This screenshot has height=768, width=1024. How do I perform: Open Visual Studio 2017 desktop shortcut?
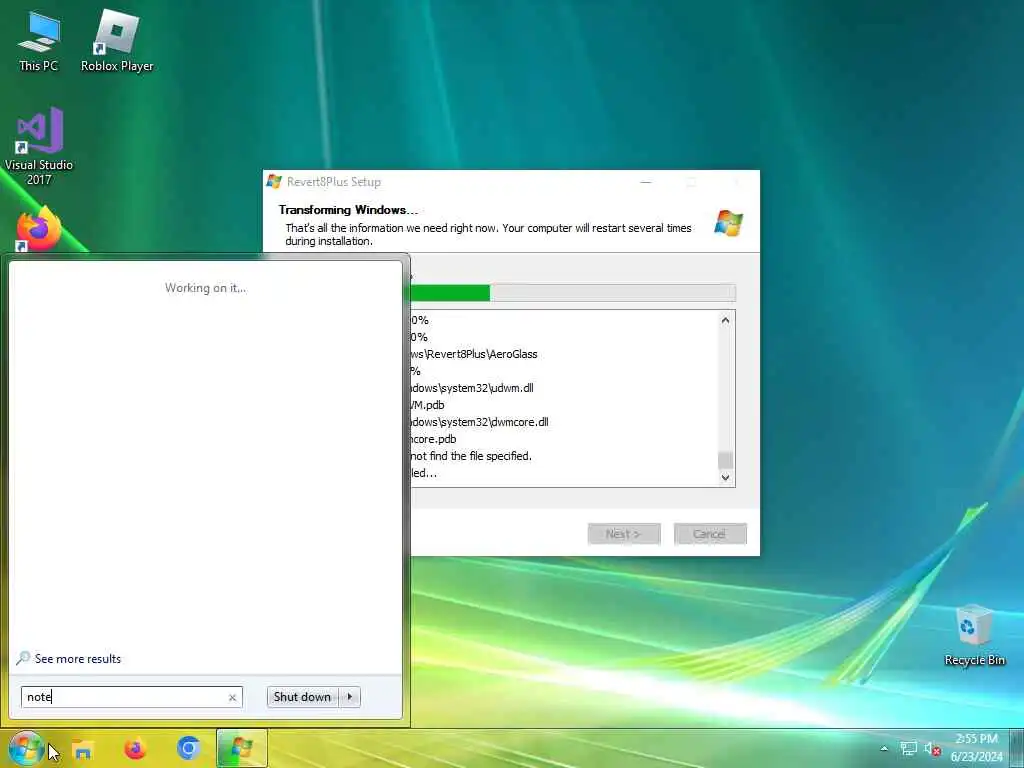coord(39,146)
